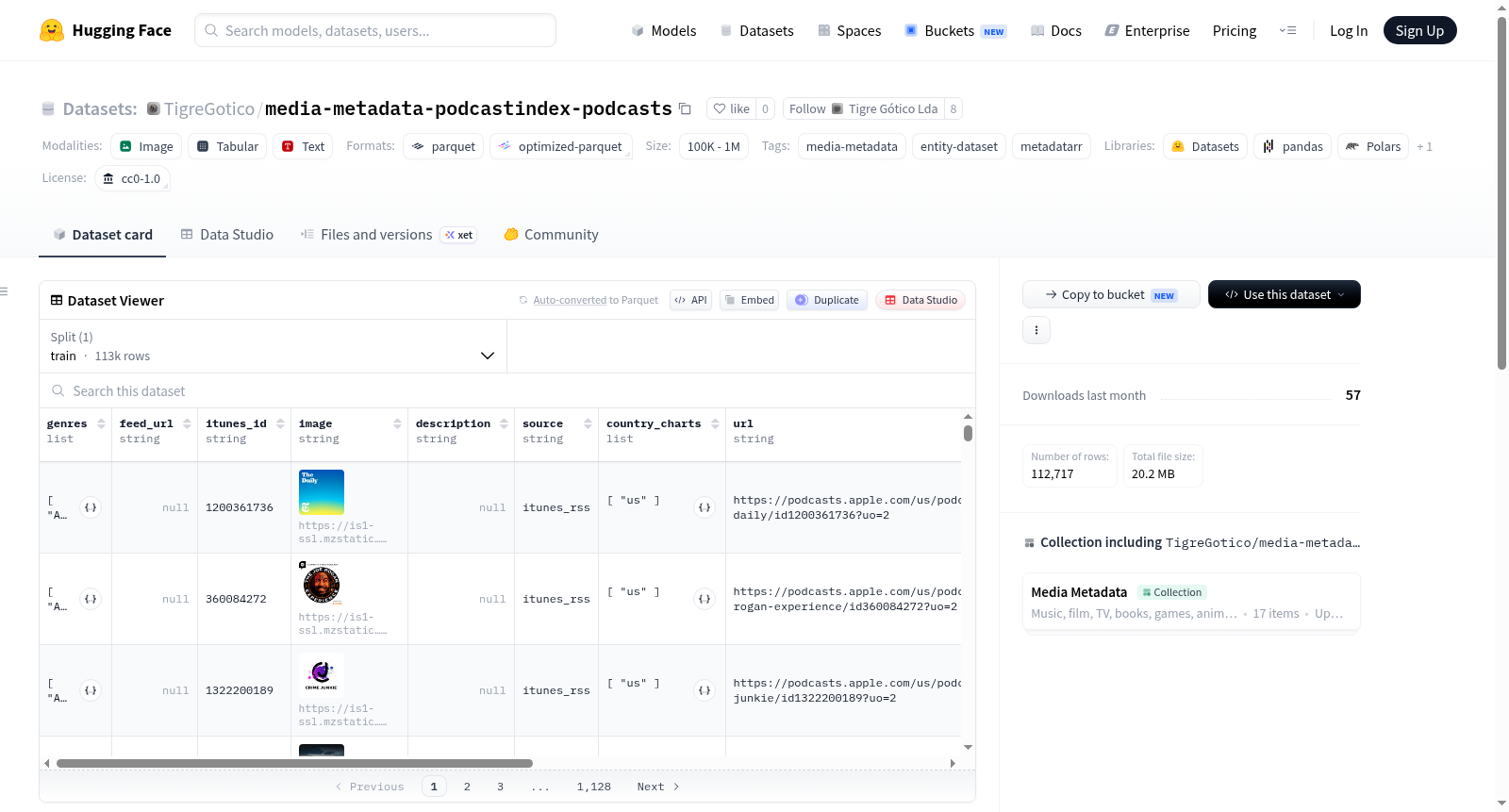1509x812 pixels.
Task: Open Models in the top navigation
Action: 664,30
